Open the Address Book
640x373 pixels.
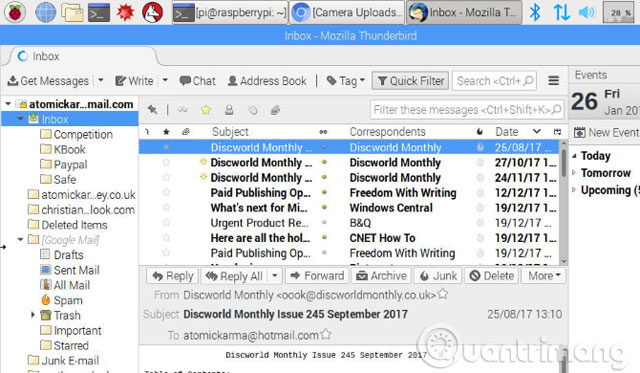[267, 81]
